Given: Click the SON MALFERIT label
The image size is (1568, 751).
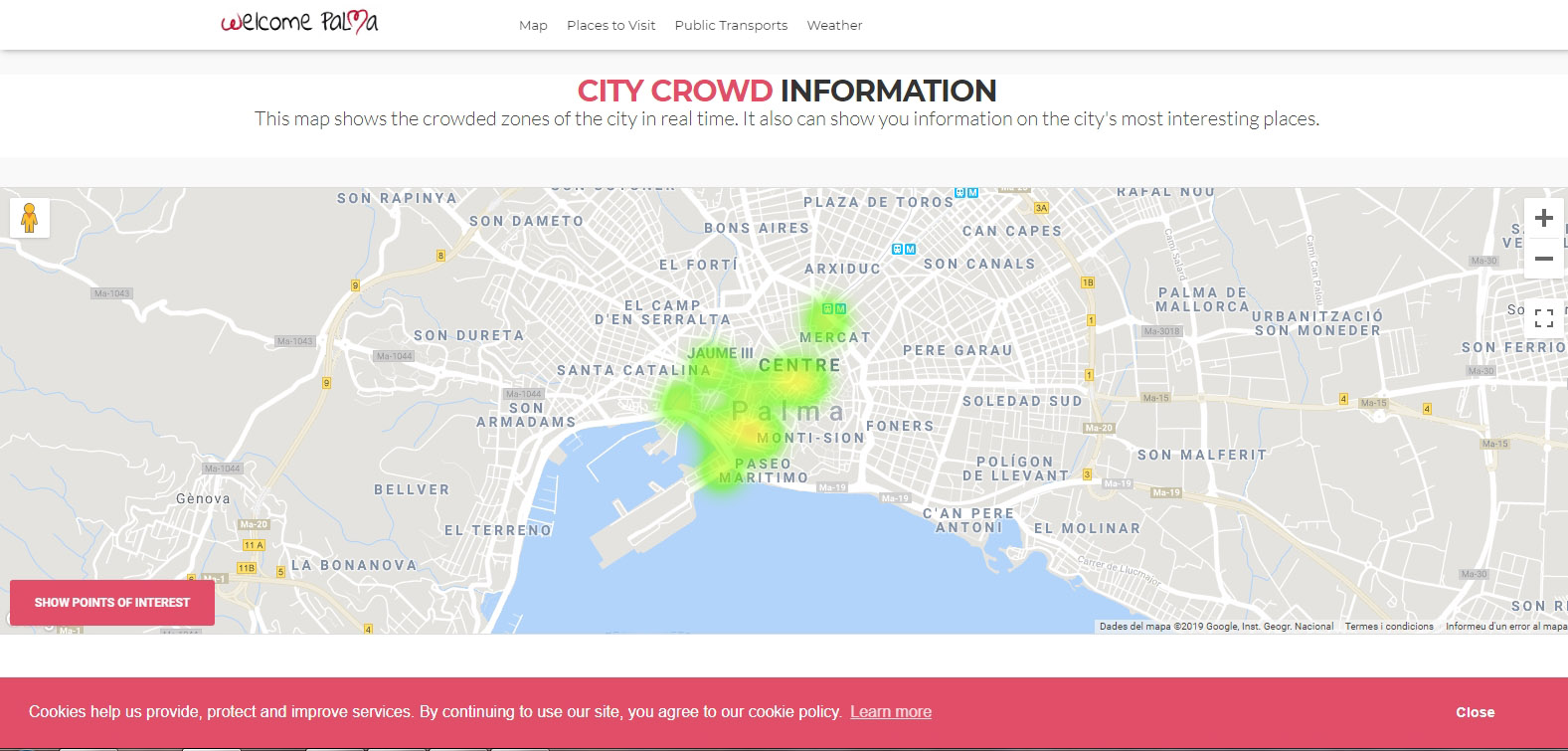Looking at the screenshot, I should click(1202, 455).
